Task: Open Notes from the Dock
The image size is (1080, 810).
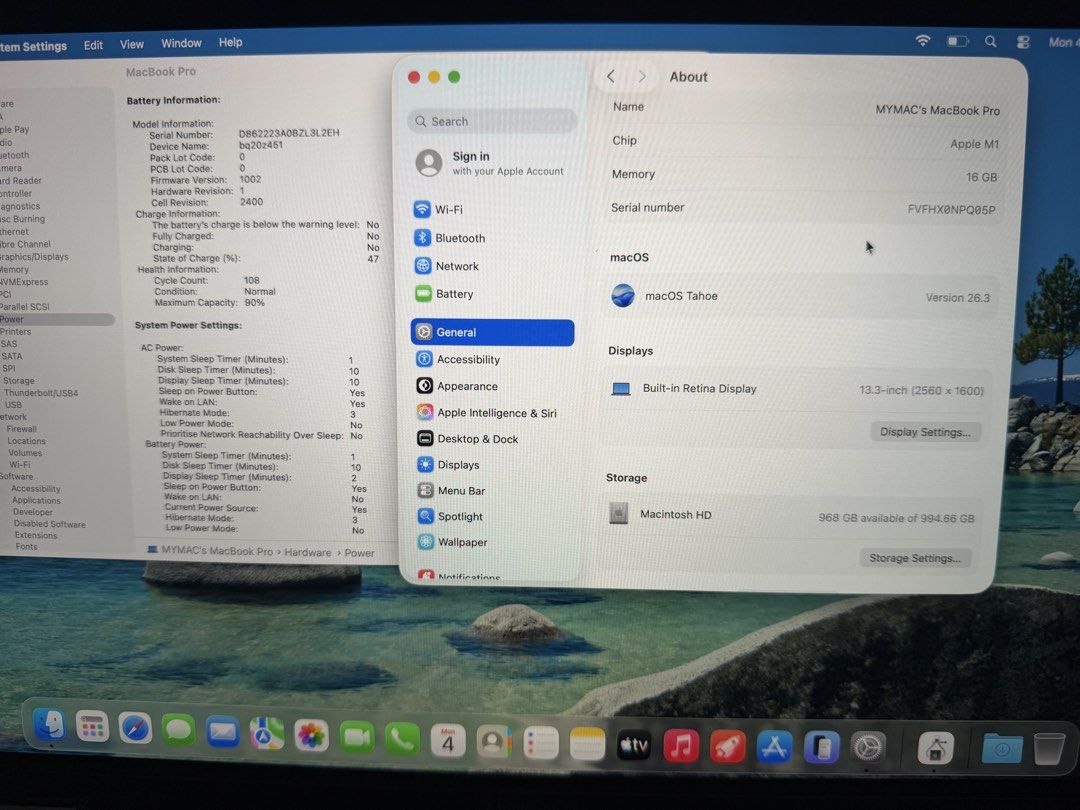Action: 588,745
